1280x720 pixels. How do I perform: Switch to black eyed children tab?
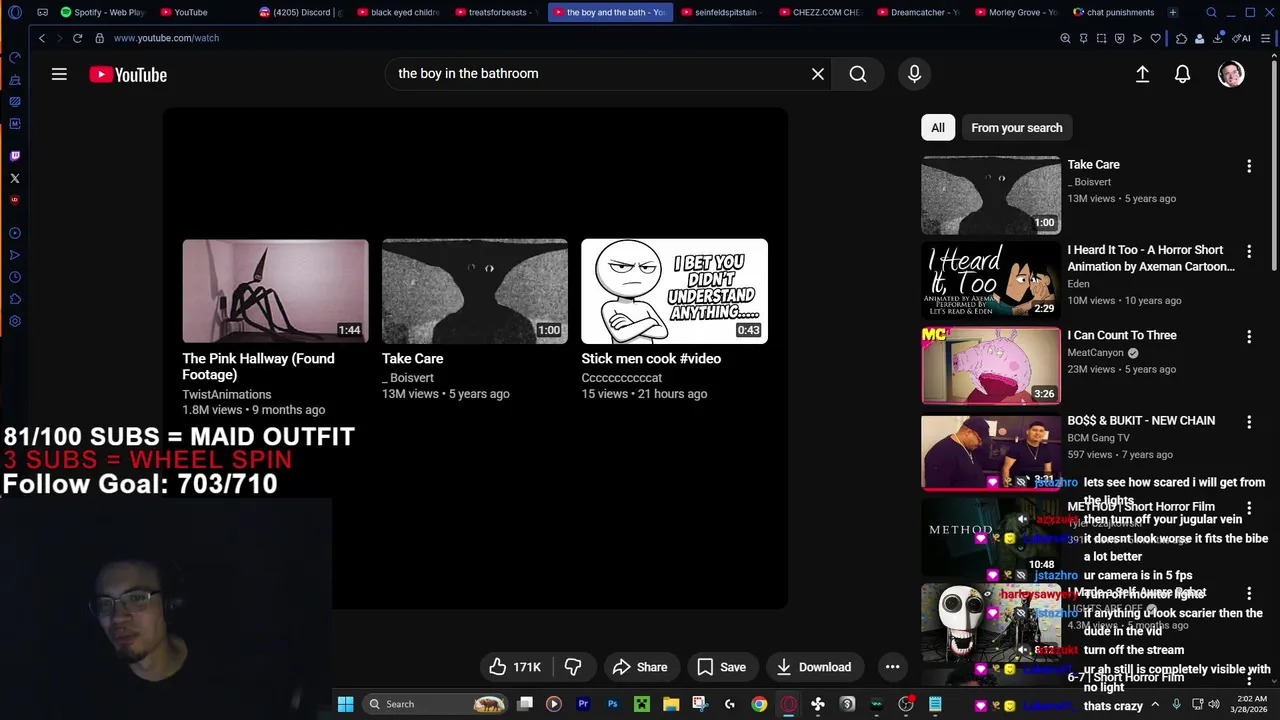coord(398,12)
